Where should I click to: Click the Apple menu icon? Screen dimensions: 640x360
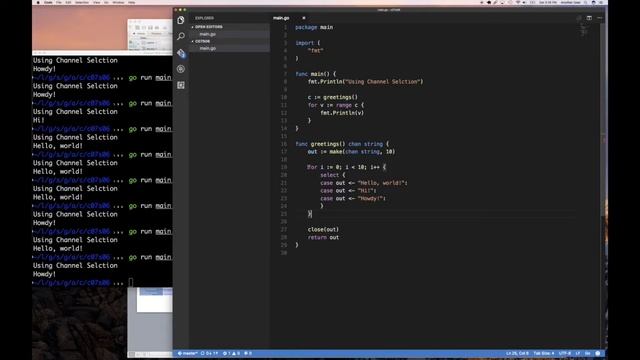click(38, 2)
